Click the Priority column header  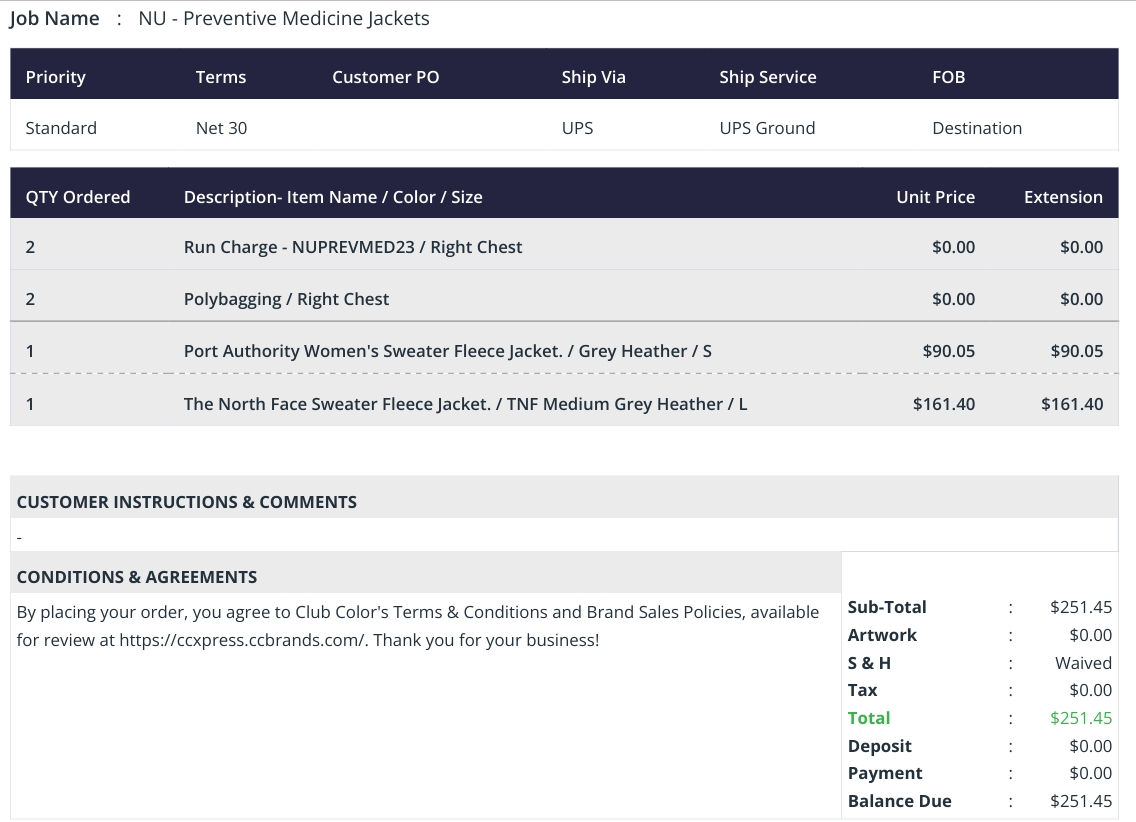(55, 77)
